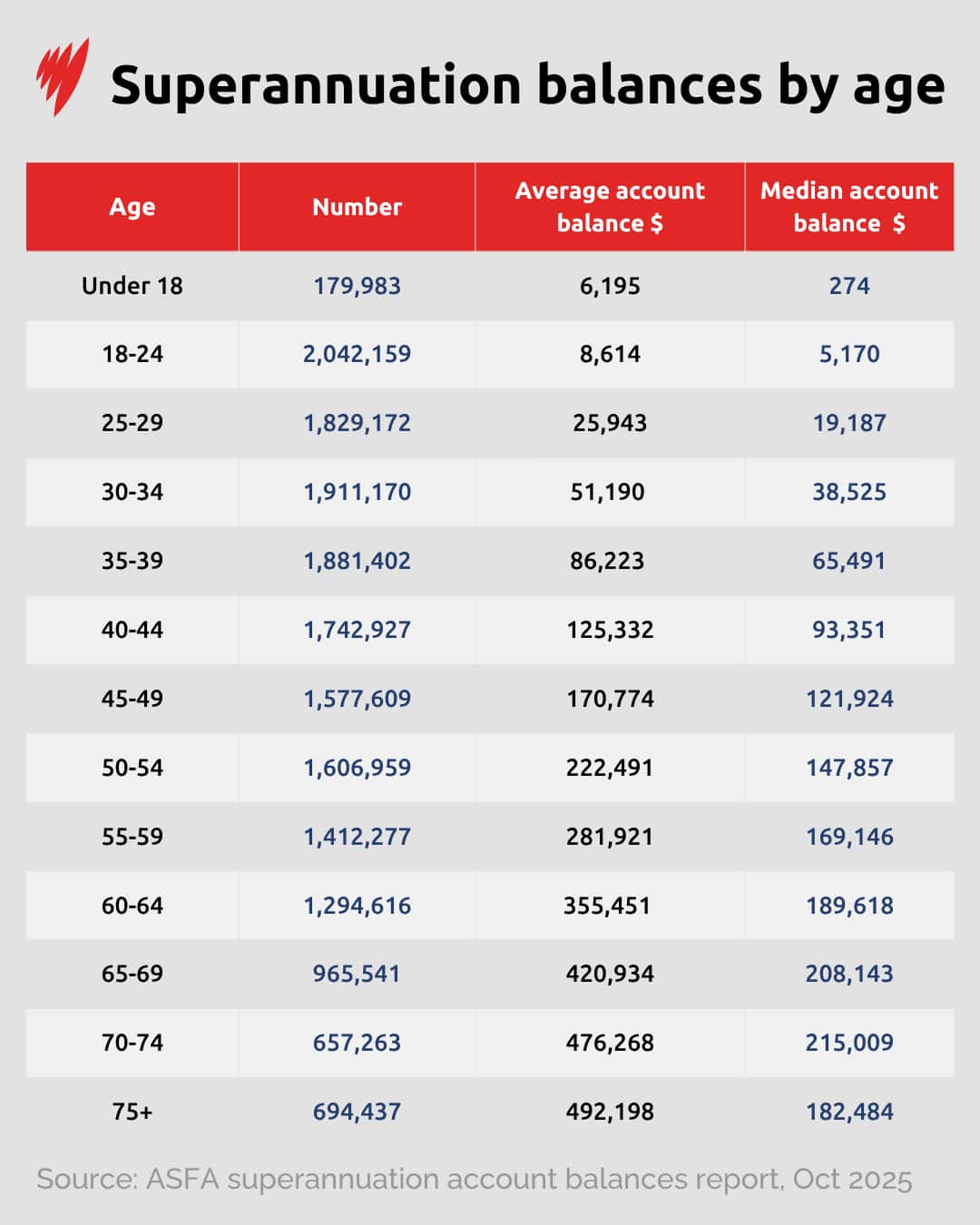Select the 50-54 median balance of 147,857
The width and height of the screenshot is (980, 1225).
pyautogui.click(x=849, y=768)
